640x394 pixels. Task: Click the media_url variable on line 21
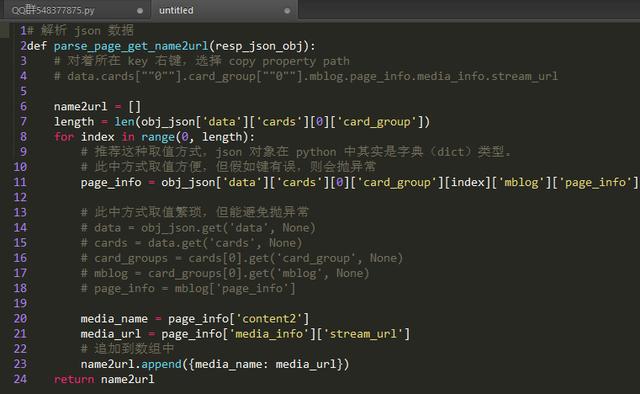point(111,334)
